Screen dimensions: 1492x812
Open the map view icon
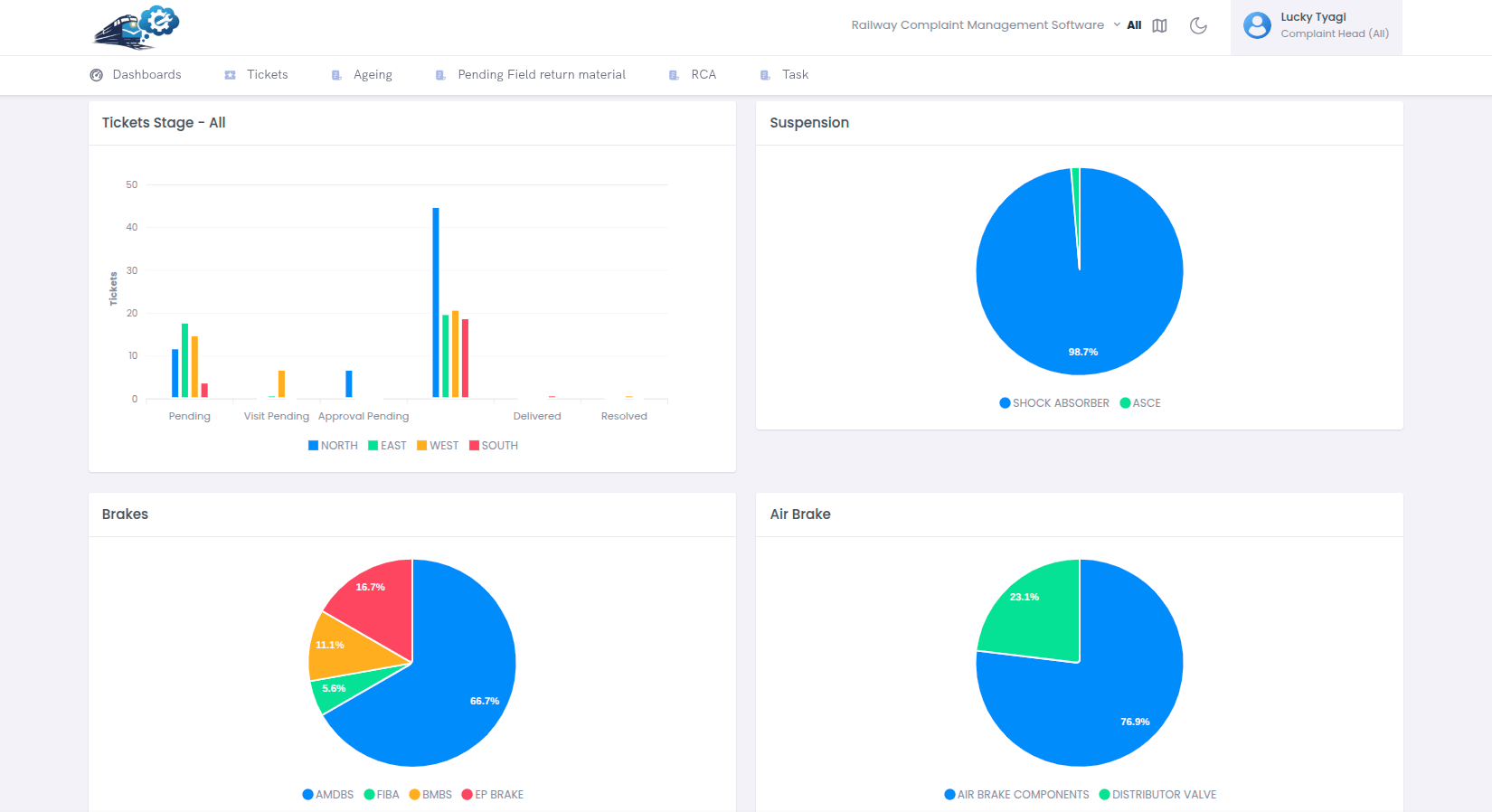coord(1159,26)
